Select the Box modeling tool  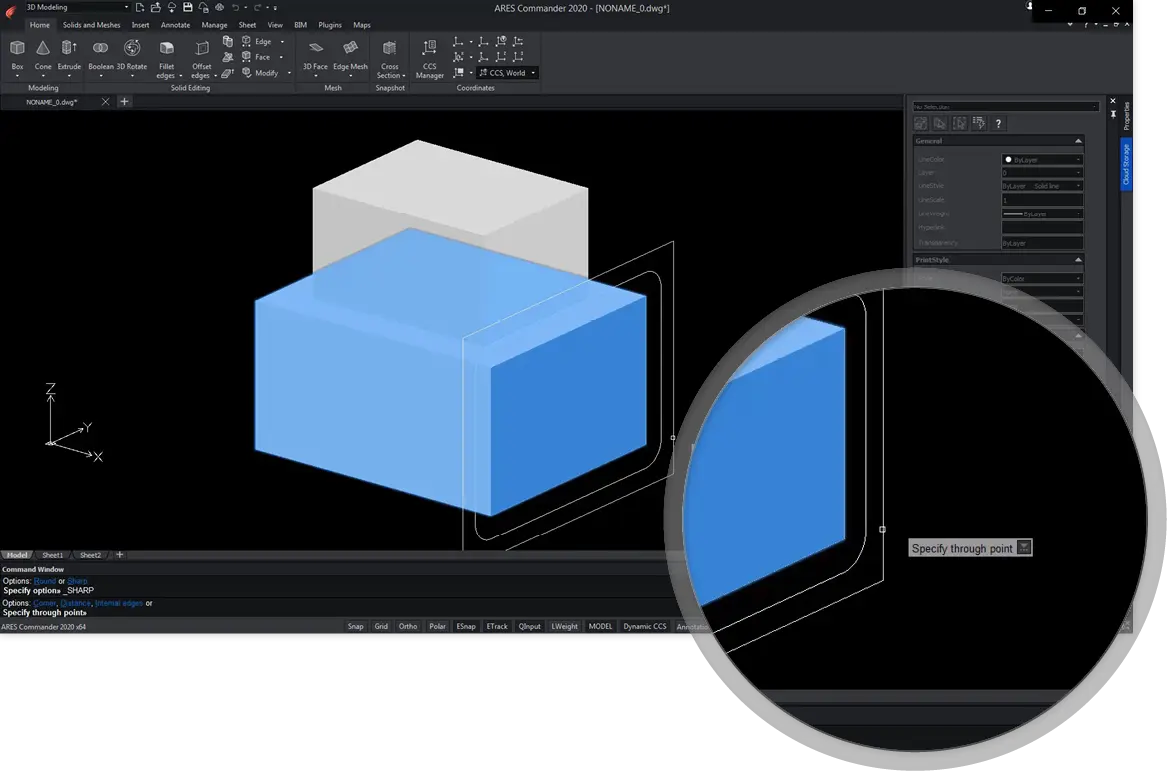click(17, 56)
